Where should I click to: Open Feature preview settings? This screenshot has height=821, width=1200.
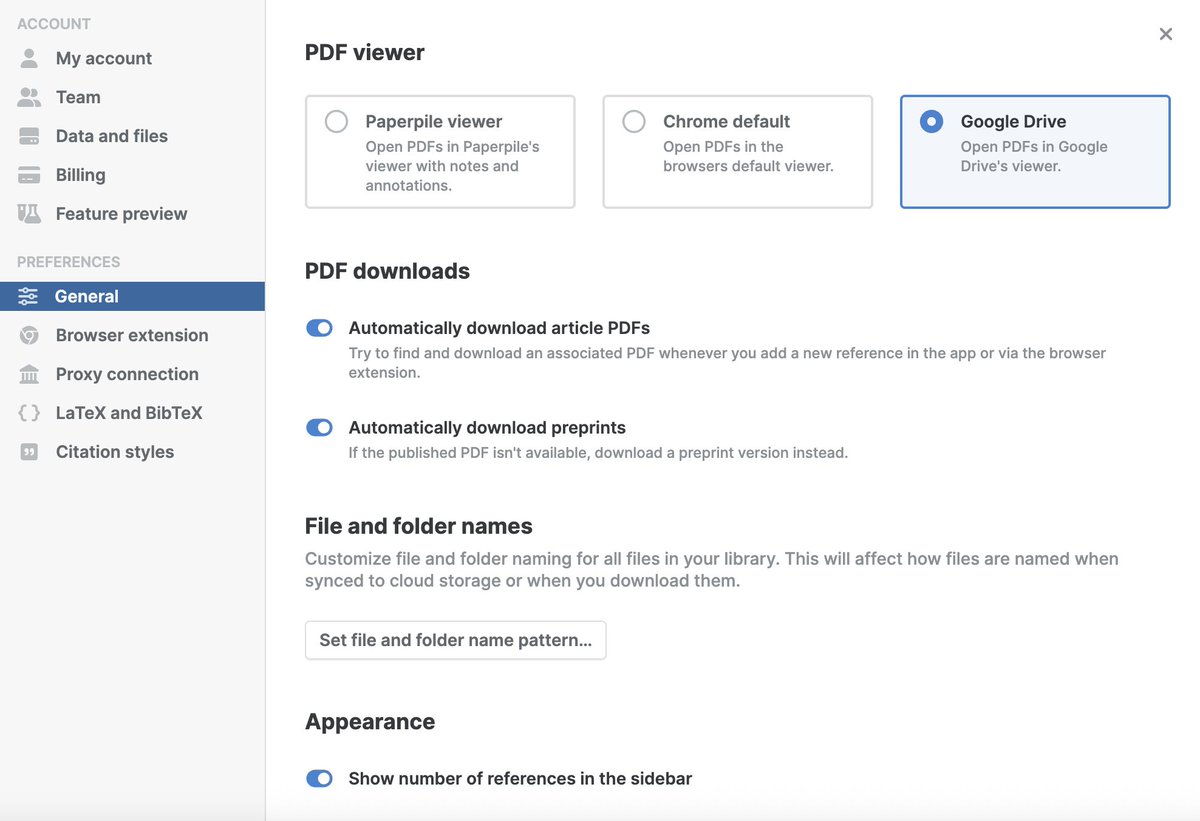tap(132, 214)
